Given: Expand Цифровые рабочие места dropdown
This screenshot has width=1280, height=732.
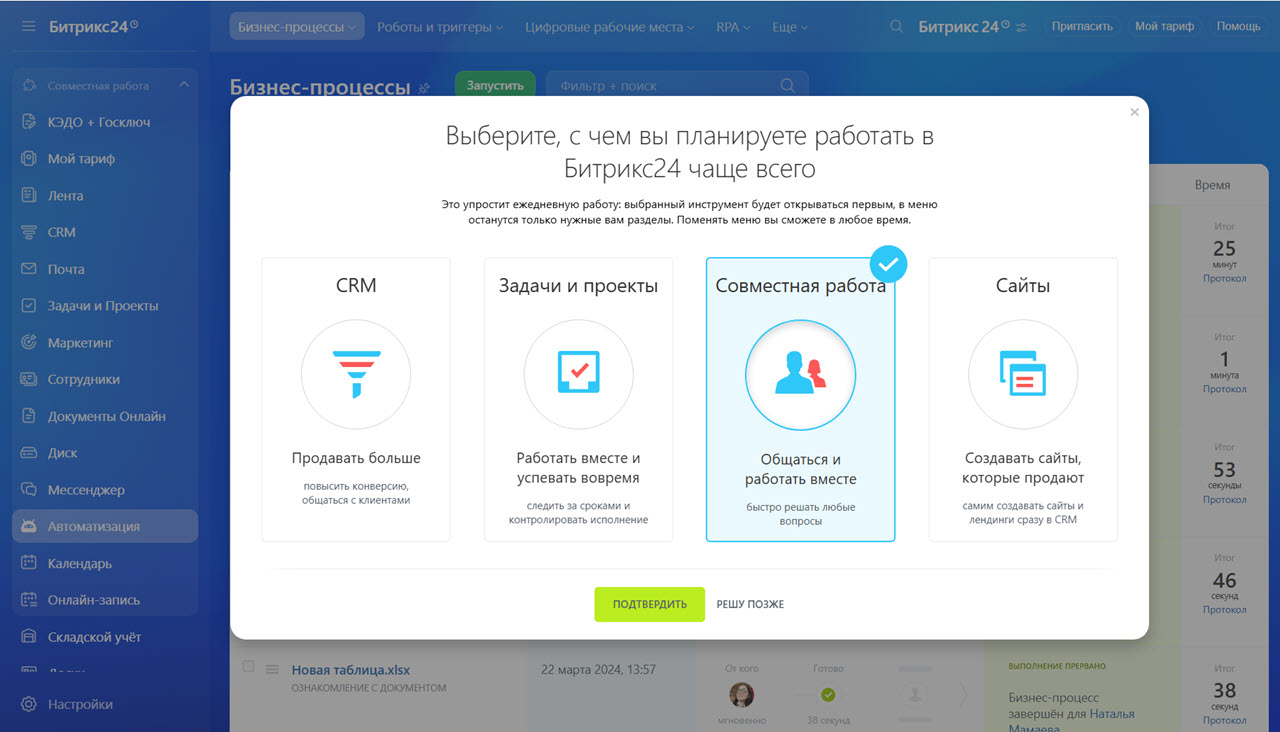Looking at the screenshot, I should (609, 27).
